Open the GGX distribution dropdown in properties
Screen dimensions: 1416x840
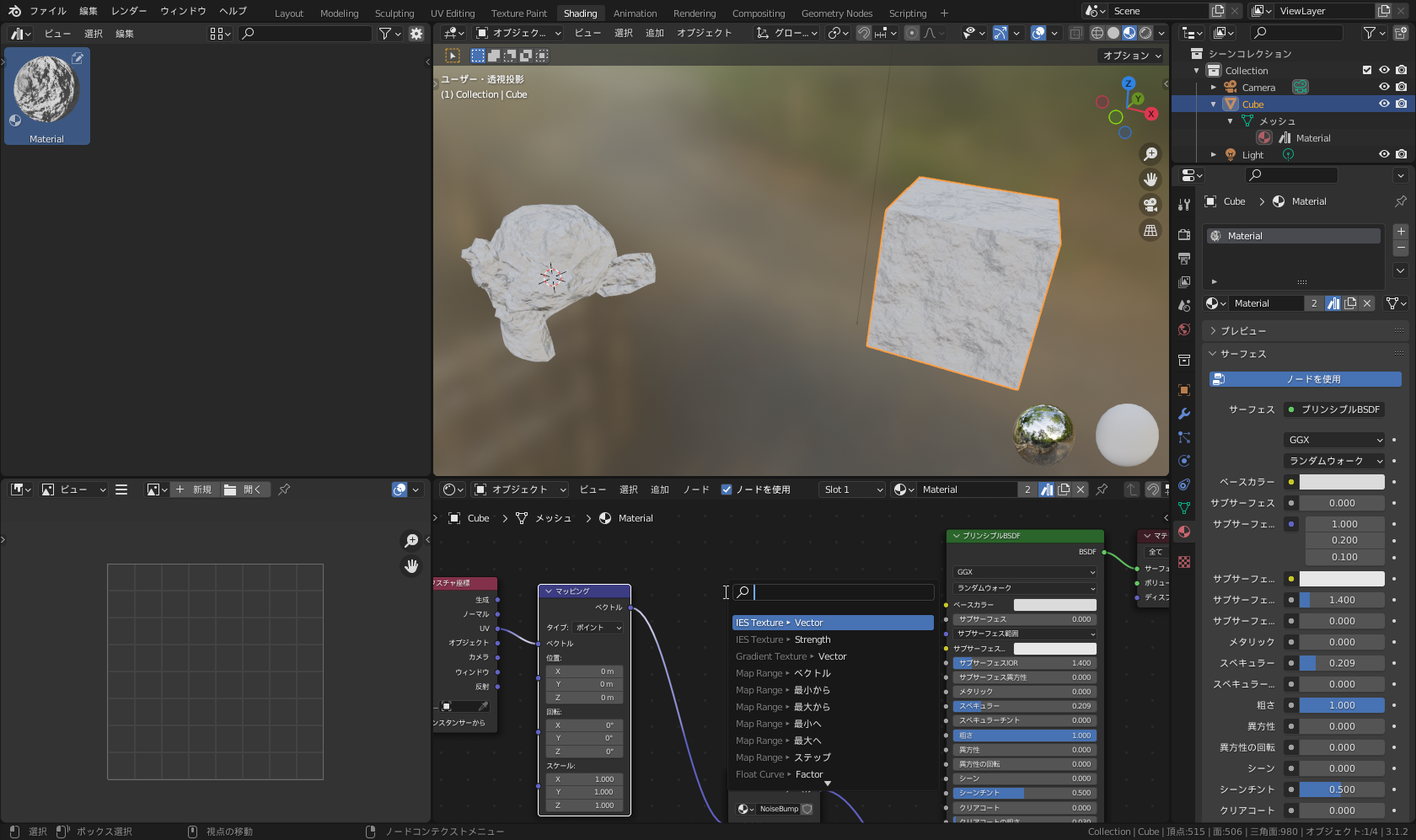point(1335,440)
